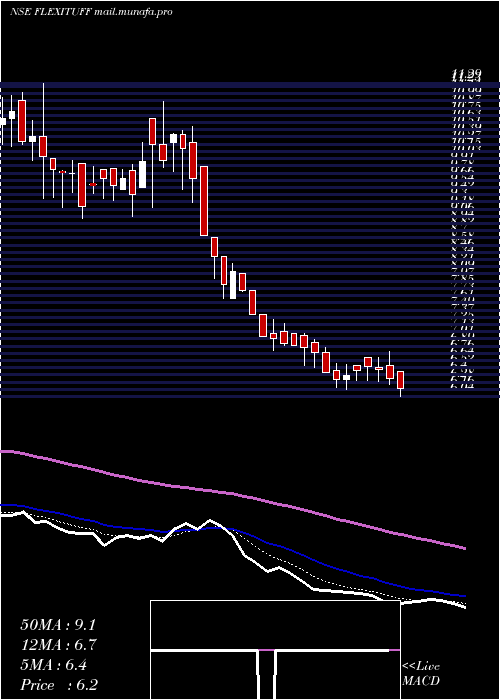Click the pink 50-day moving average line
The width and height of the screenshot is (500, 700).
click(x=232, y=493)
